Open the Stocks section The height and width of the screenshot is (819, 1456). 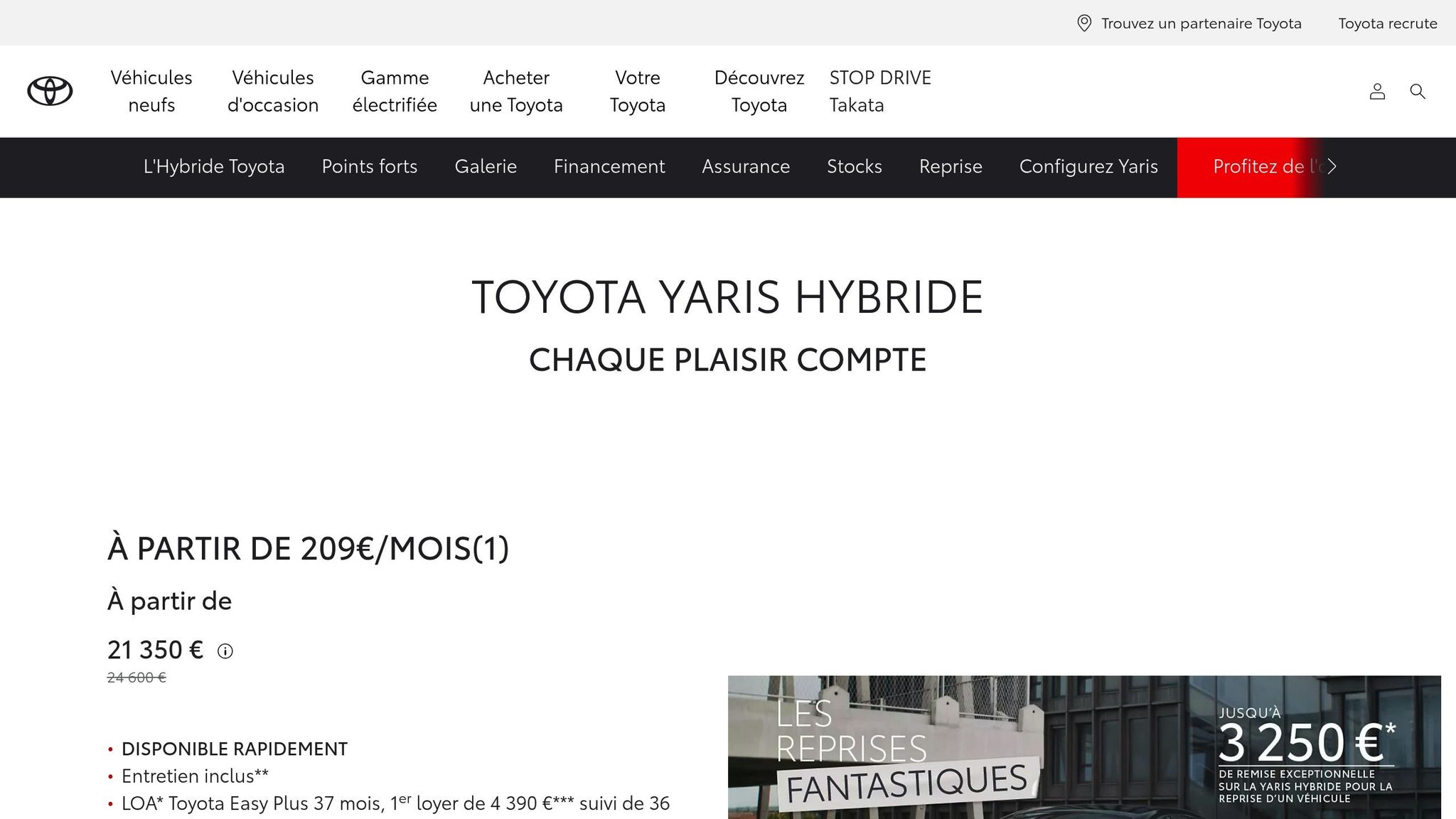pos(855,166)
